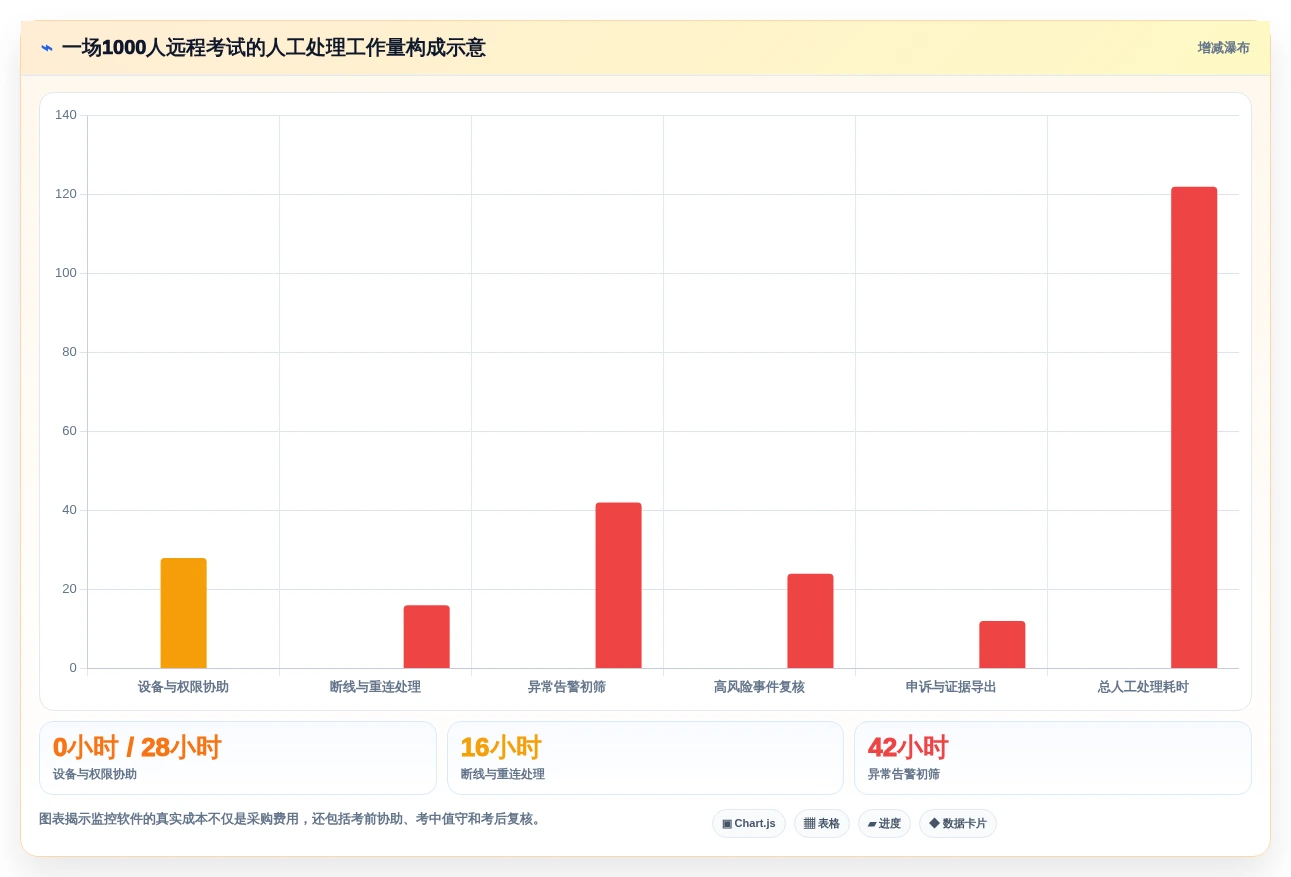Click the 140 y-axis tick label

pyautogui.click(x=66, y=115)
